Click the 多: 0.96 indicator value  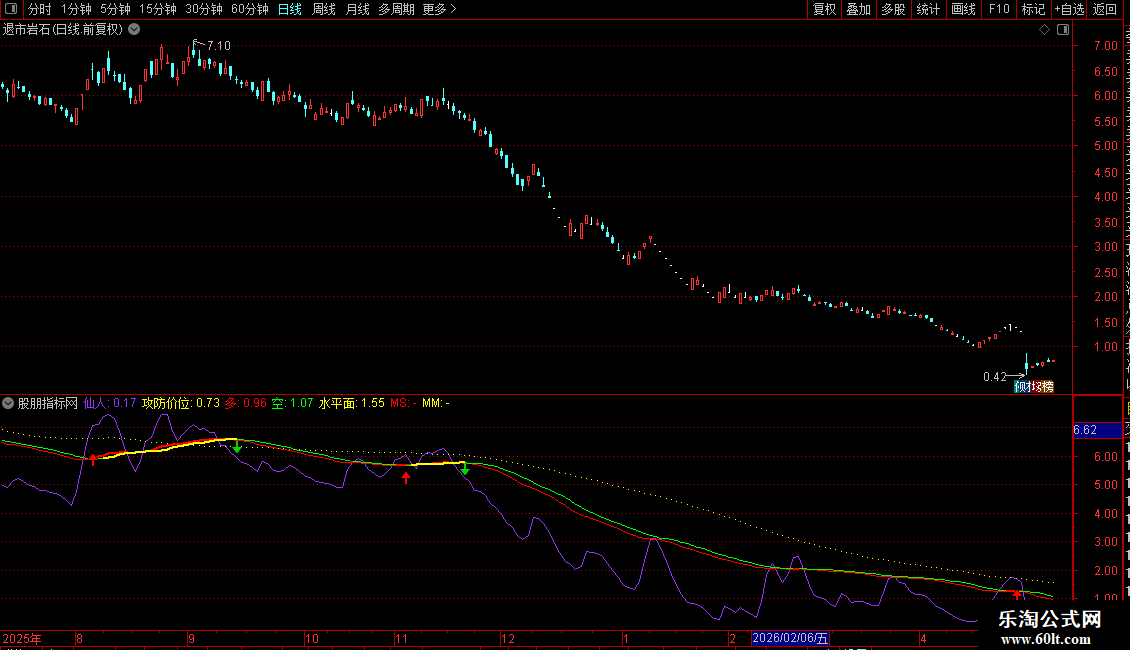click(246, 403)
